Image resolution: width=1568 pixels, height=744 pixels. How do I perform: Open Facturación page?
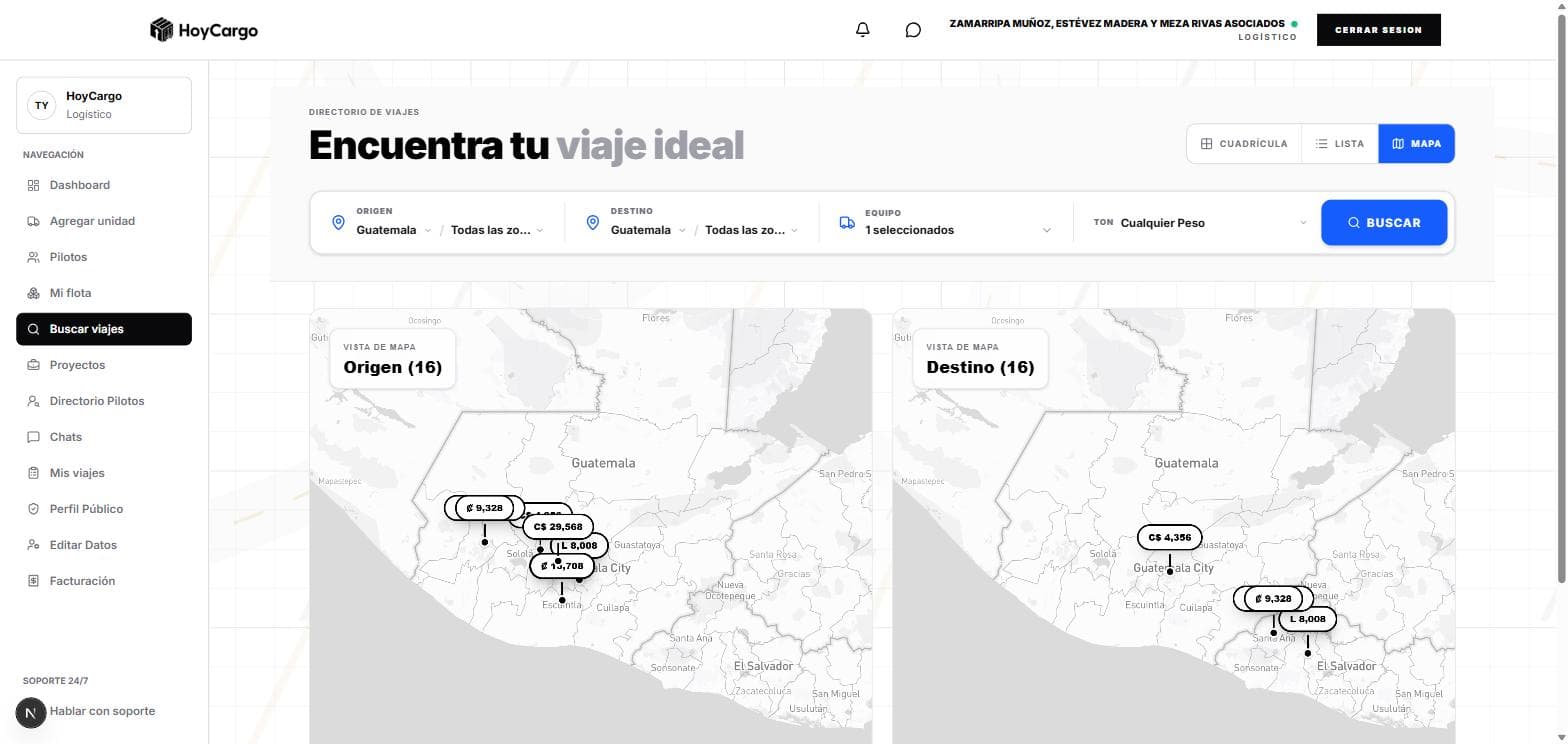click(x=104, y=581)
